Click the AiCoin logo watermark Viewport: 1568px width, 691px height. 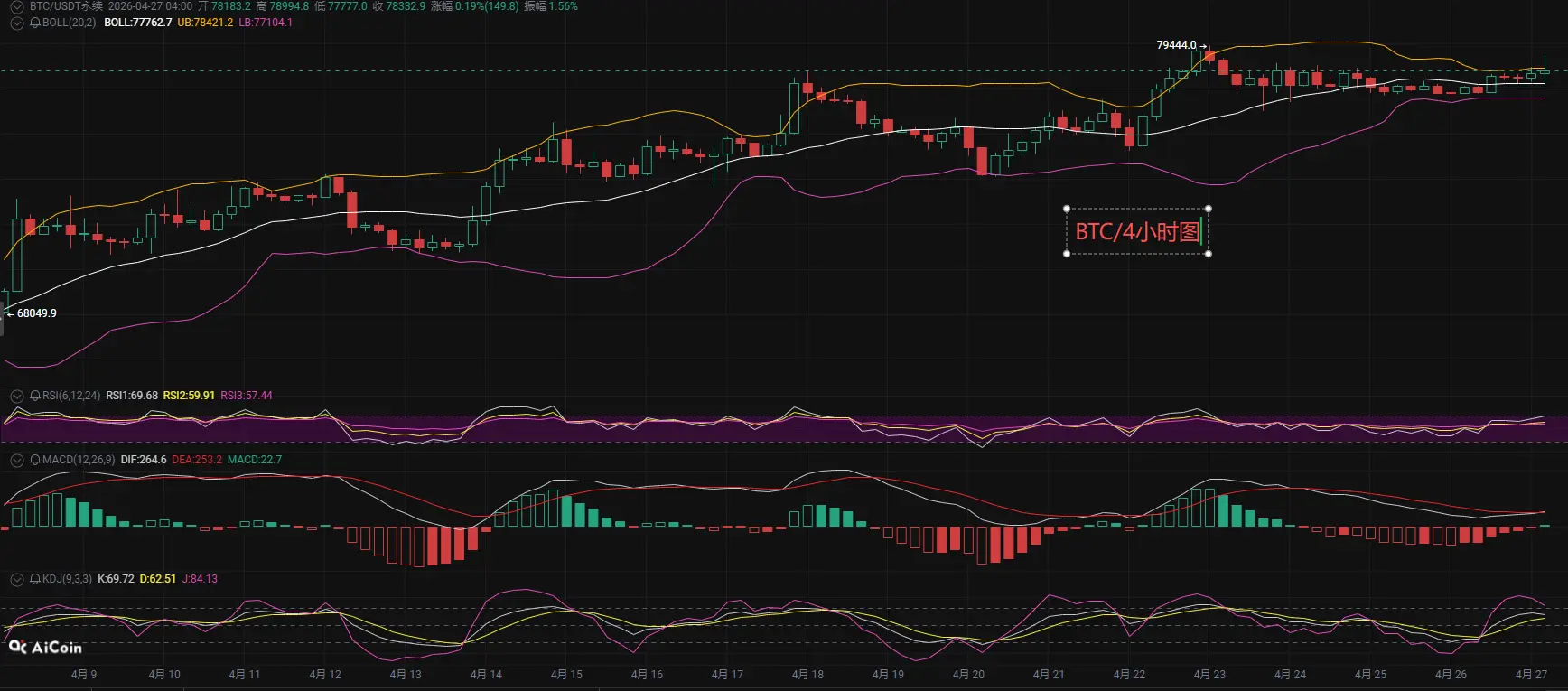click(45, 647)
